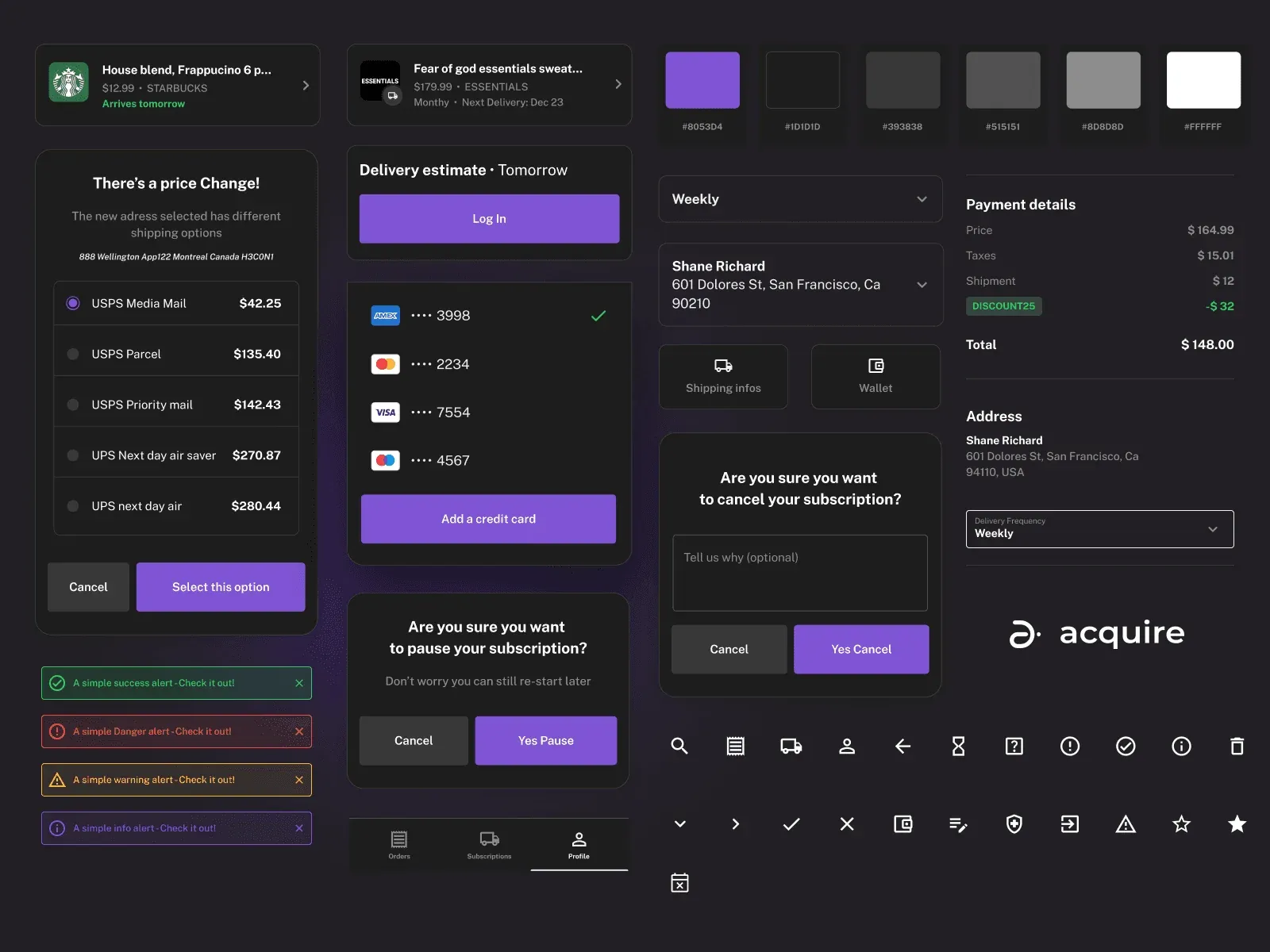Expand the Shane Richard address selector
Screen dimensions: 1270x952
801,285
